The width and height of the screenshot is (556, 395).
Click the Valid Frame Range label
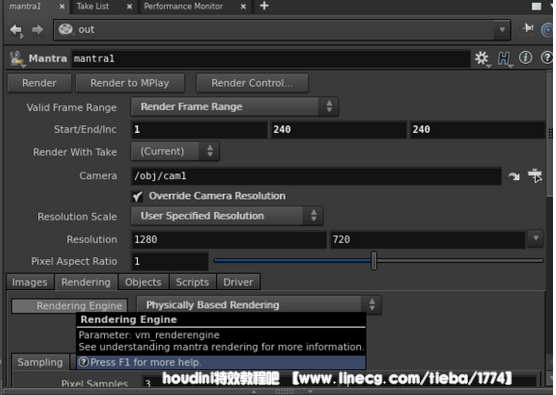click(x=72, y=107)
